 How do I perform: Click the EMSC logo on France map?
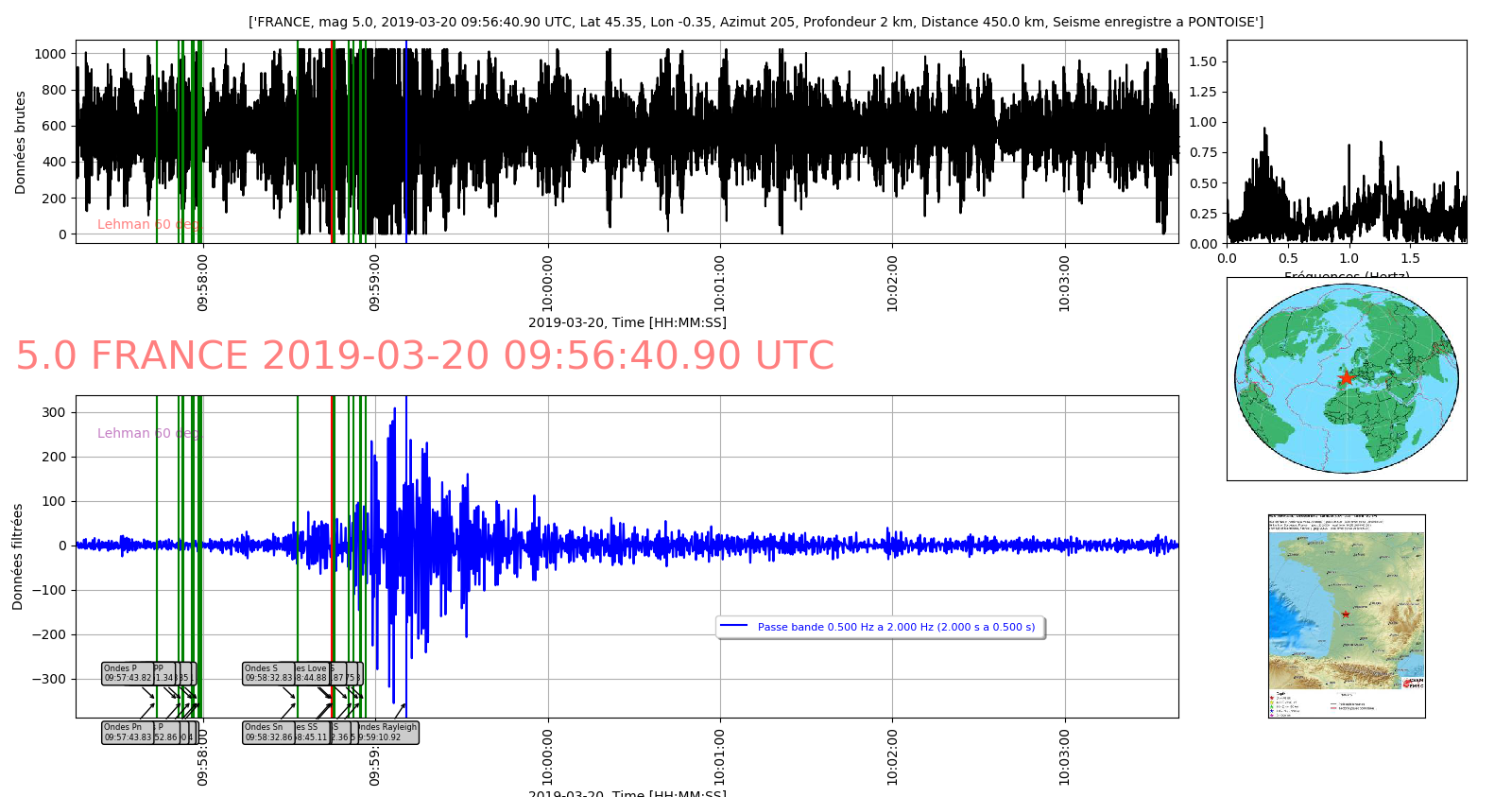tap(1413, 683)
